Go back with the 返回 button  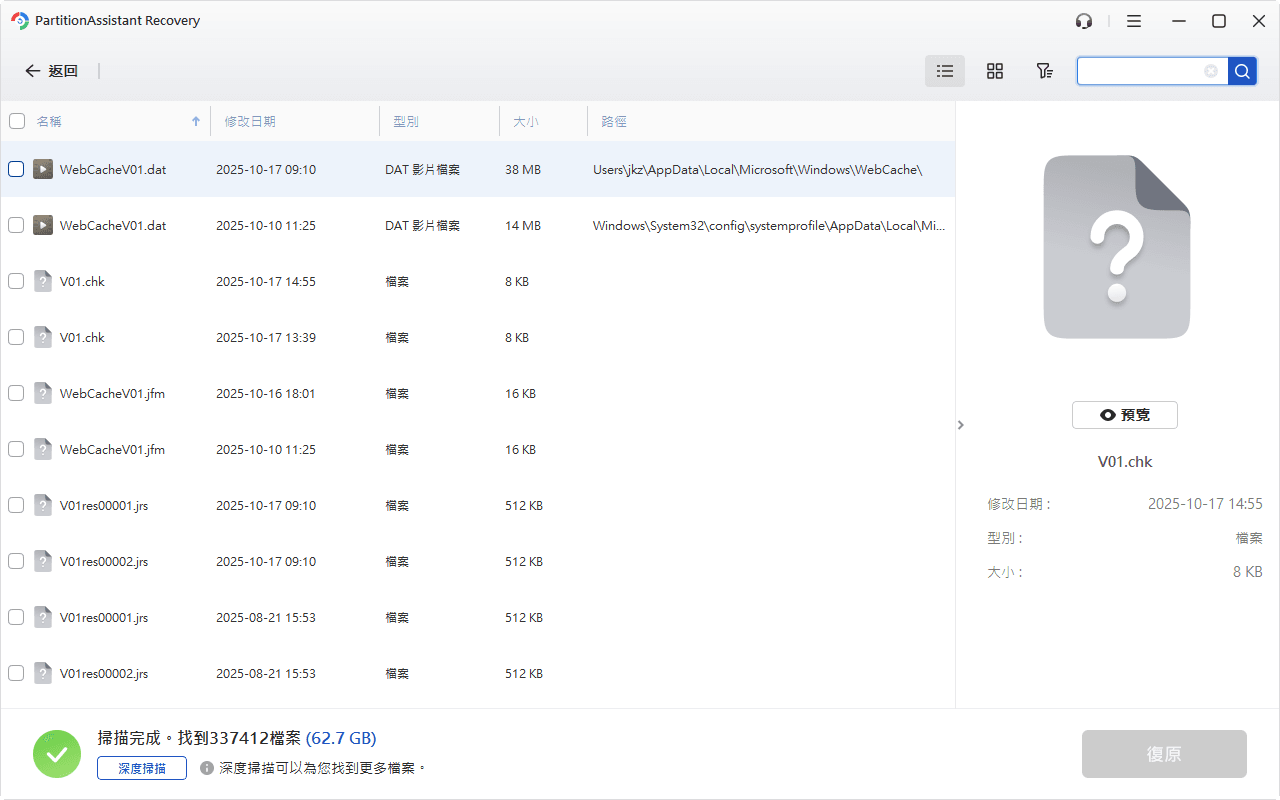click(x=52, y=71)
